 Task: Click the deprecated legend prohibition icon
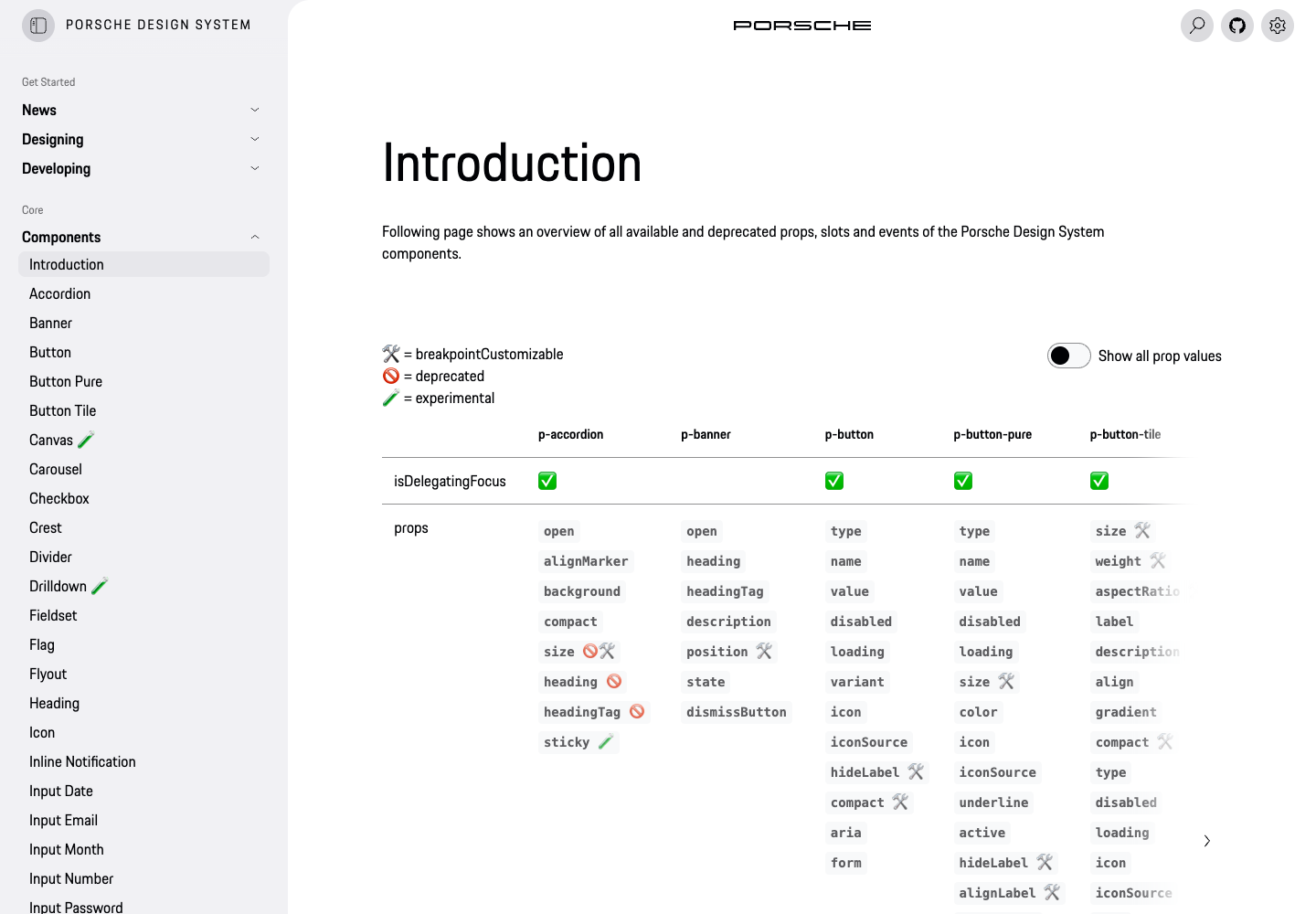tap(391, 376)
